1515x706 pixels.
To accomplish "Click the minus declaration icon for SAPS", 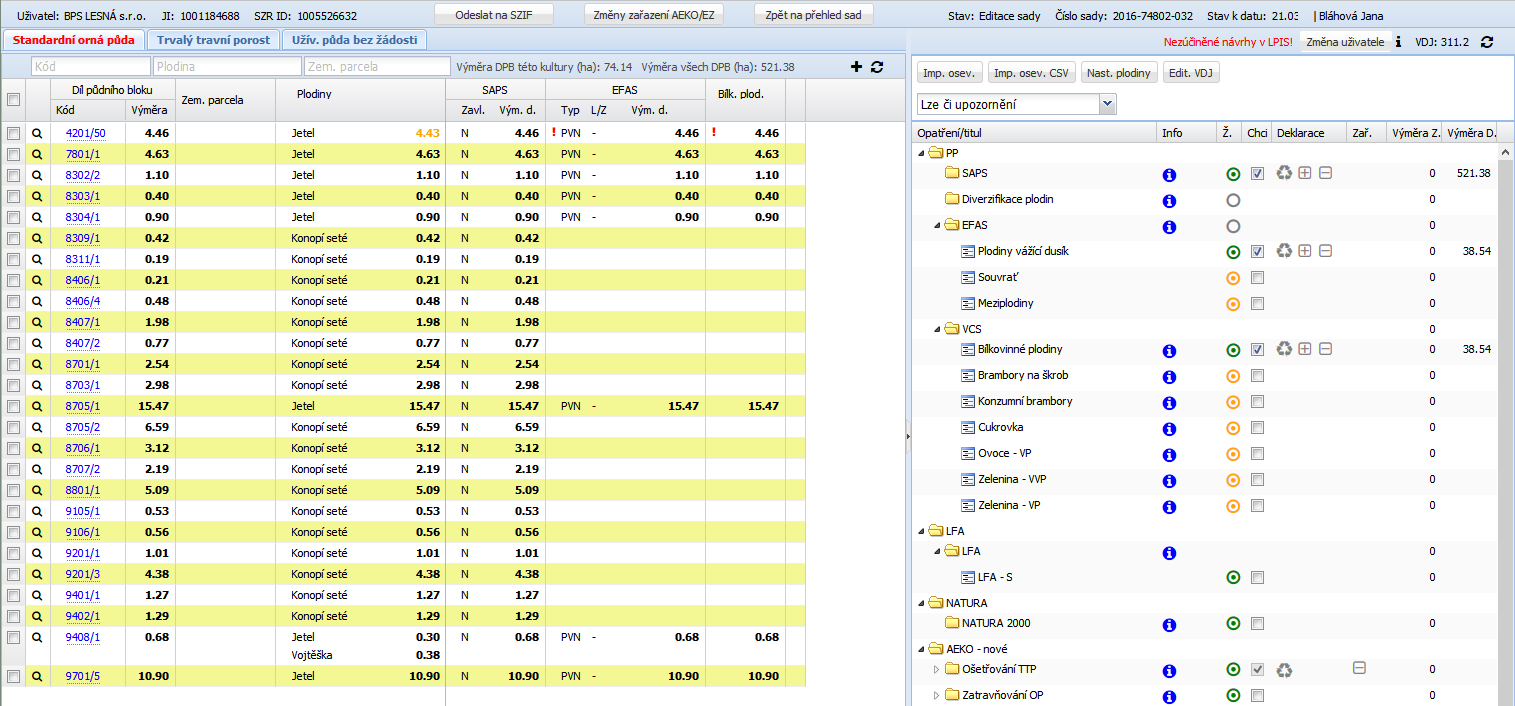I will [1325, 173].
